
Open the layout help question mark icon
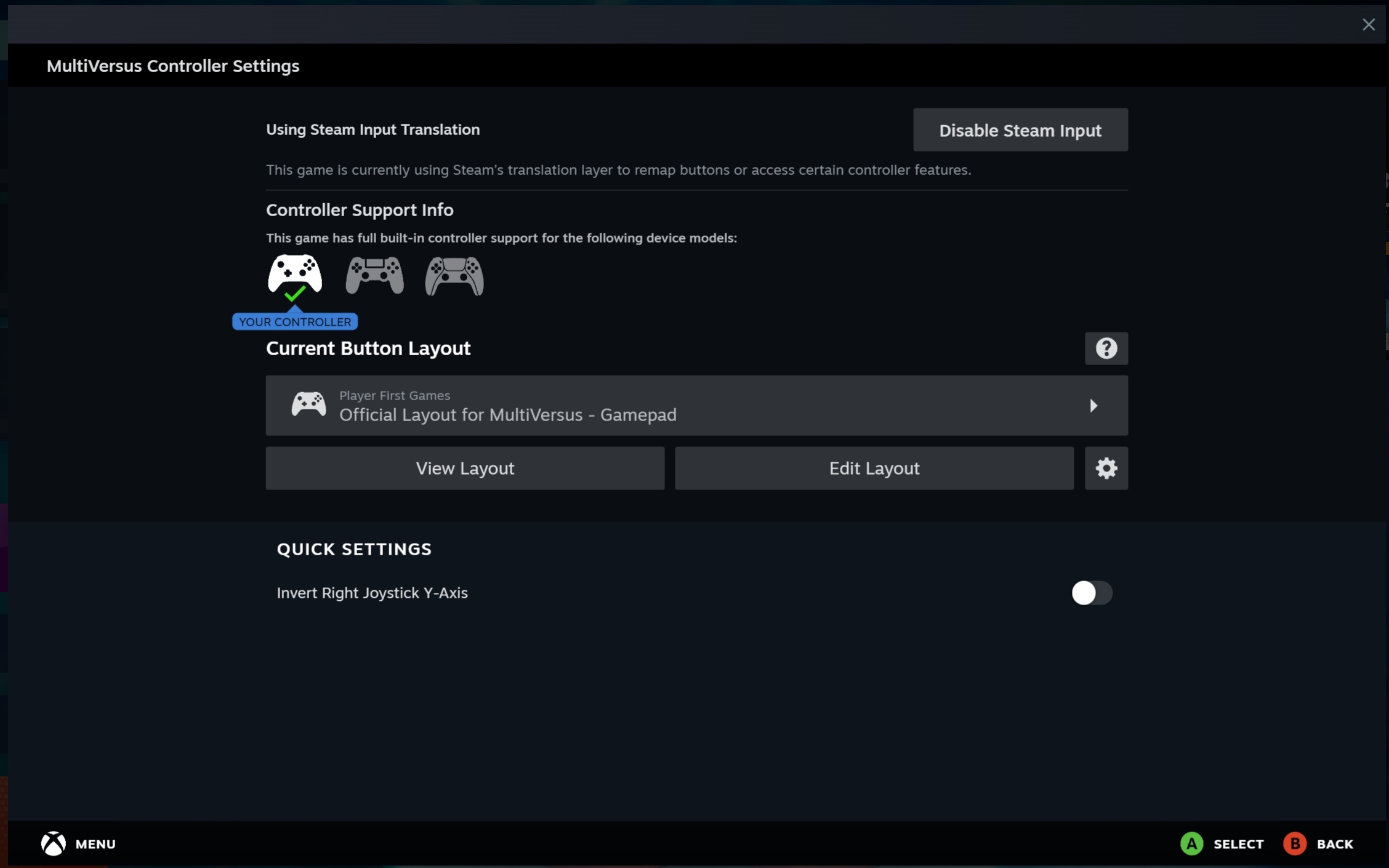(x=1106, y=348)
